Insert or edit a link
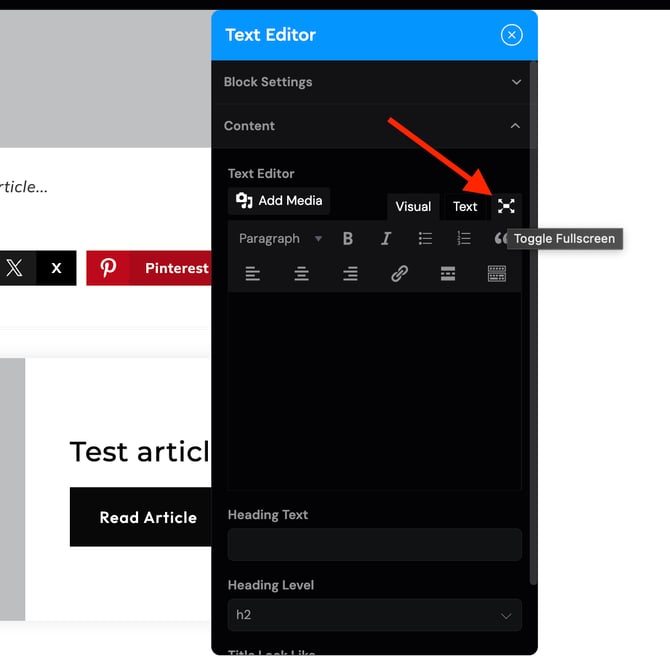This screenshot has width=670, height=657. 399,273
